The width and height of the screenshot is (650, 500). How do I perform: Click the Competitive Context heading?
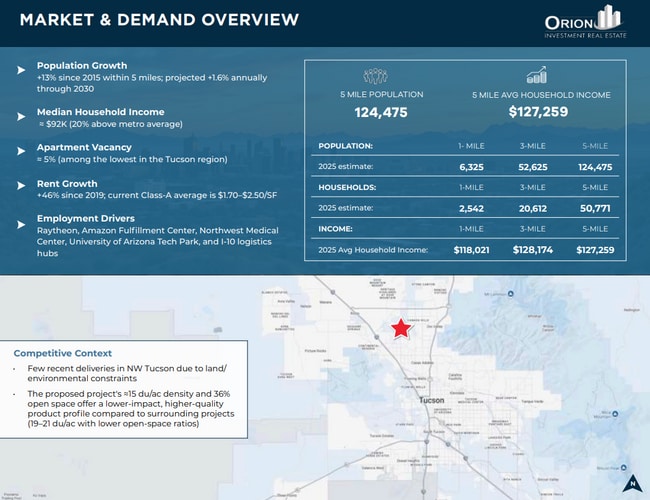pyautogui.click(x=63, y=353)
